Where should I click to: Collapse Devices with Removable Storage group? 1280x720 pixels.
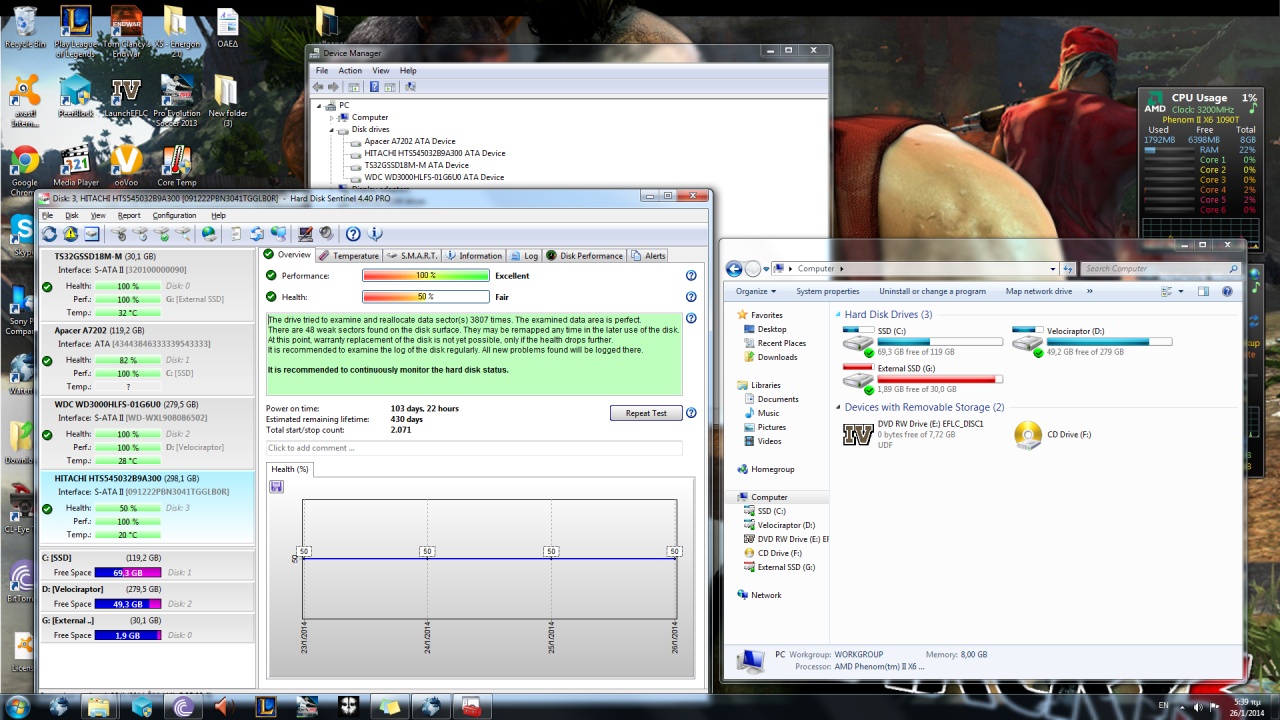click(838, 408)
